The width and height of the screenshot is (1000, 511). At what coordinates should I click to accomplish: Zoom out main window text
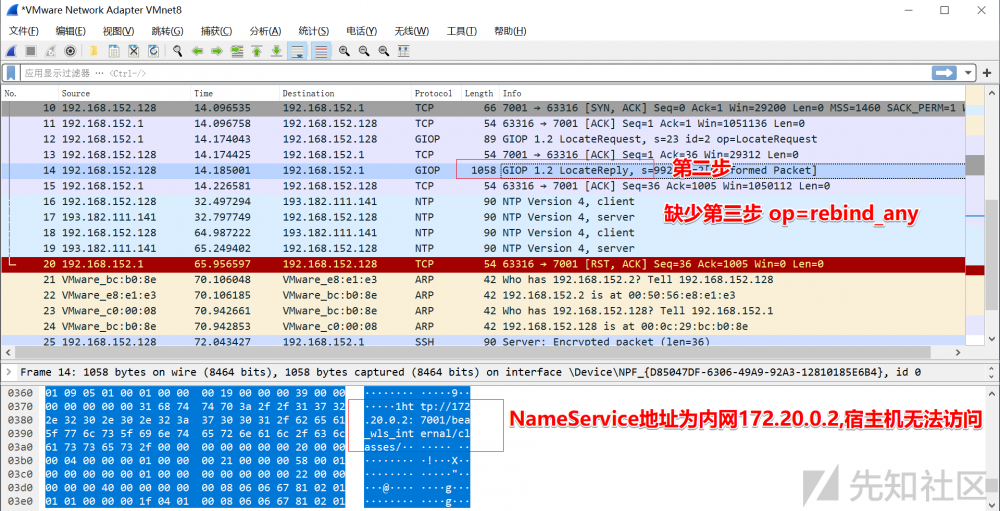click(364, 51)
